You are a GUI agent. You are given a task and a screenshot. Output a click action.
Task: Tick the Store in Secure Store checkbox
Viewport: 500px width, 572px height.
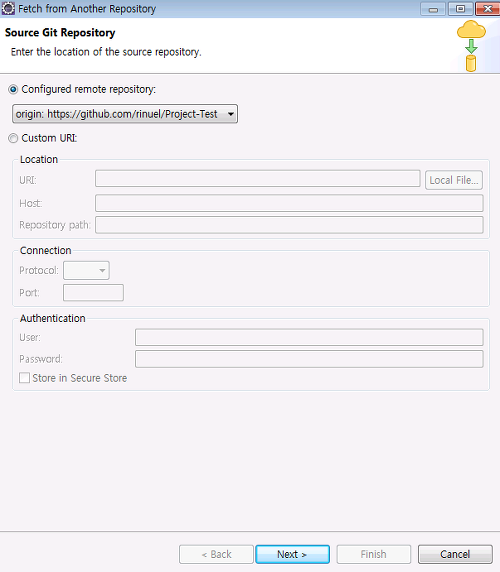[x=24, y=378]
